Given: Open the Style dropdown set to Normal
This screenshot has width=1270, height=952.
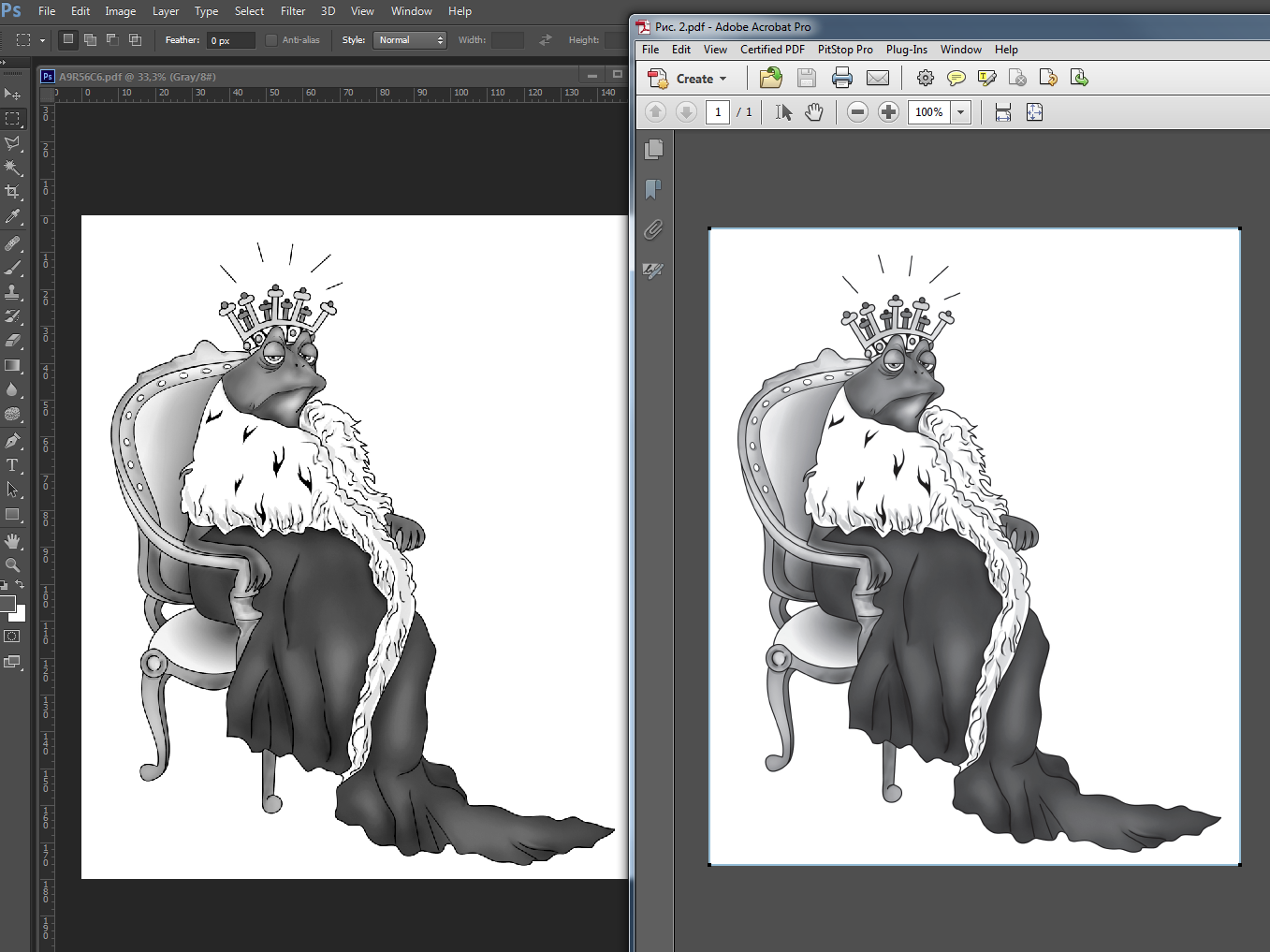Looking at the screenshot, I should coord(410,40).
